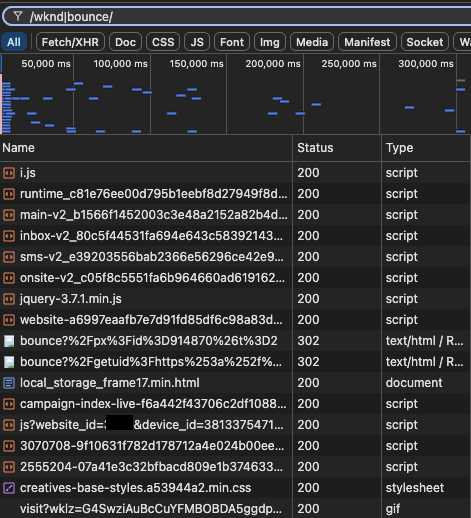Click the script icon beside campaign-index-live file
Image resolution: width=471 pixels, height=518 pixels.
[x=9, y=404]
